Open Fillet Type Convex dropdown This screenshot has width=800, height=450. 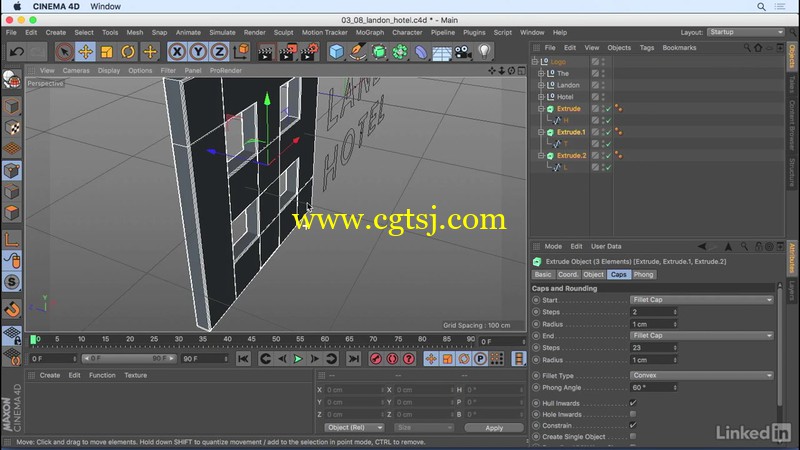[x=702, y=376]
